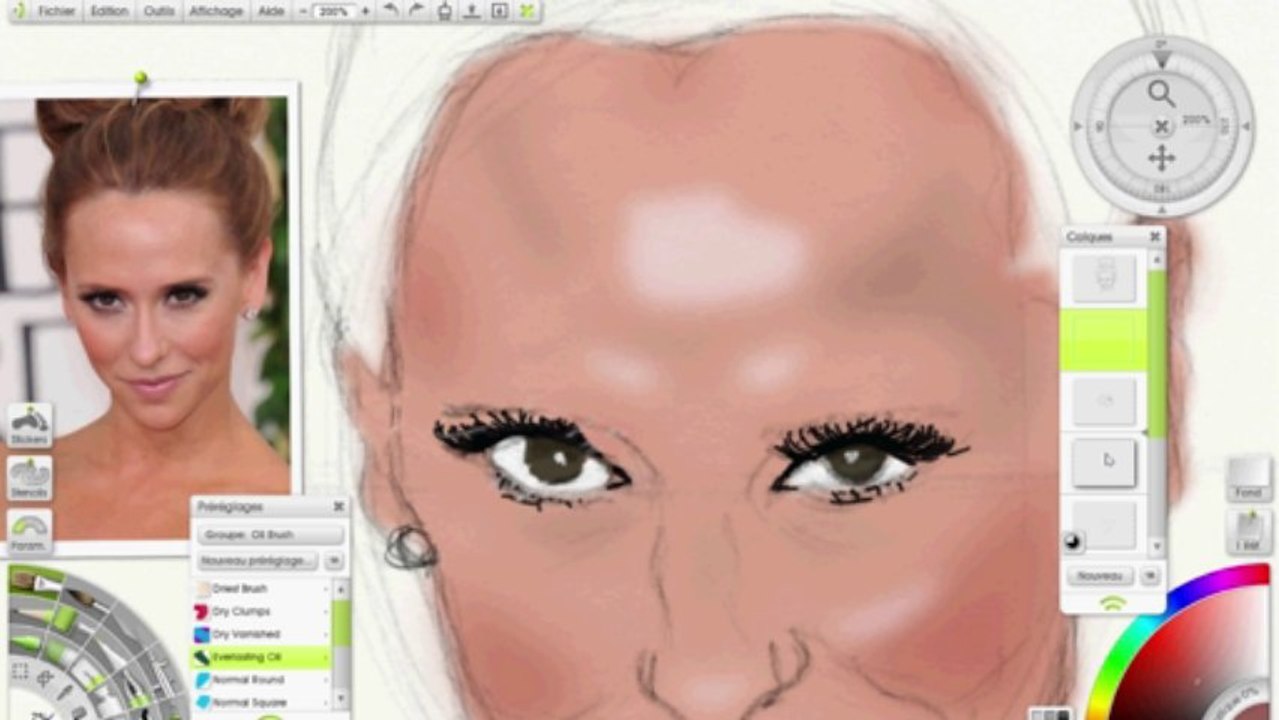1279x720 pixels.
Task: Click the left arrow on the canvas positioner dial
Action: 1077,126
